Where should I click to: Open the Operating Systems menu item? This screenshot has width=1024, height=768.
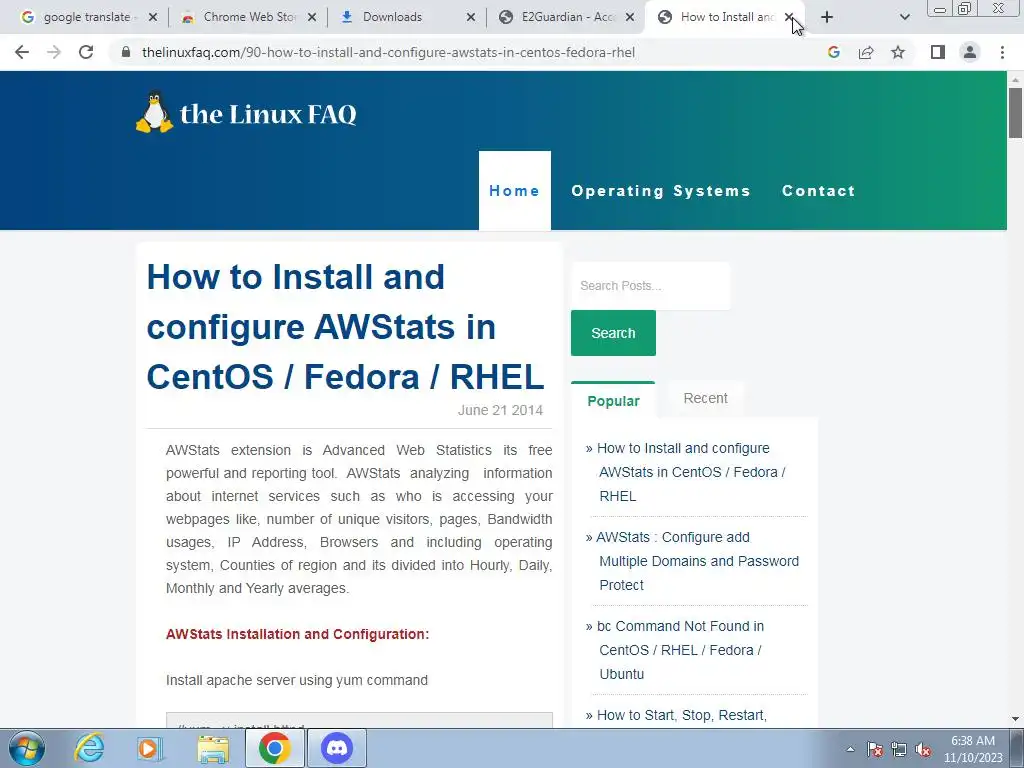click(661, 191)
